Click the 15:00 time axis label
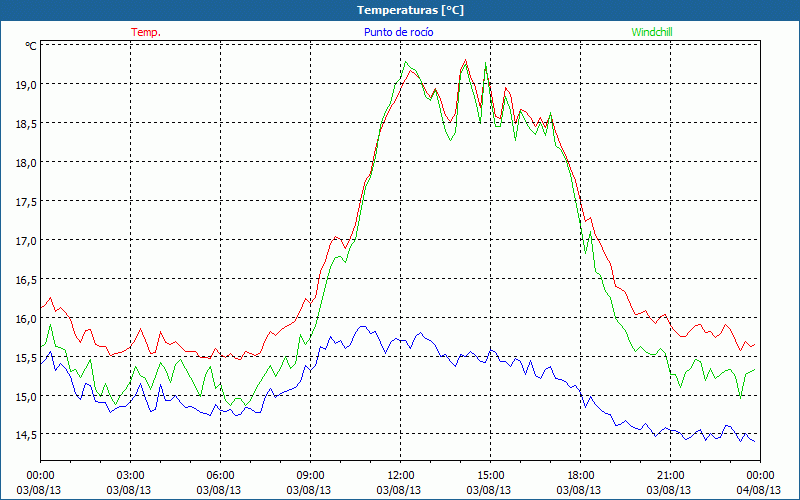The image size is (800, 500). click(x=490, y=476)
